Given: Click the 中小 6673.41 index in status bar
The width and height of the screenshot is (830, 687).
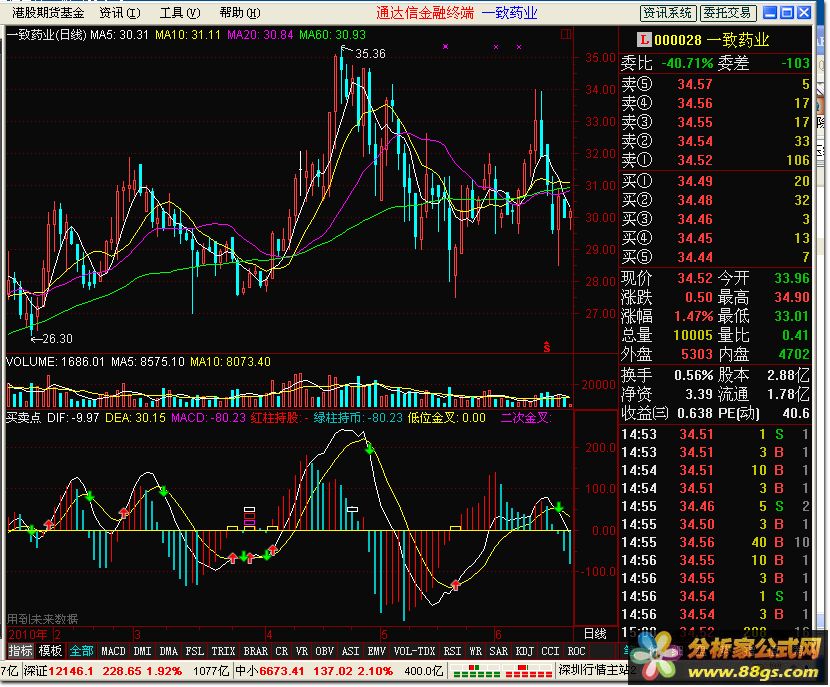Looking at the screenshot, I should [269, 671].
